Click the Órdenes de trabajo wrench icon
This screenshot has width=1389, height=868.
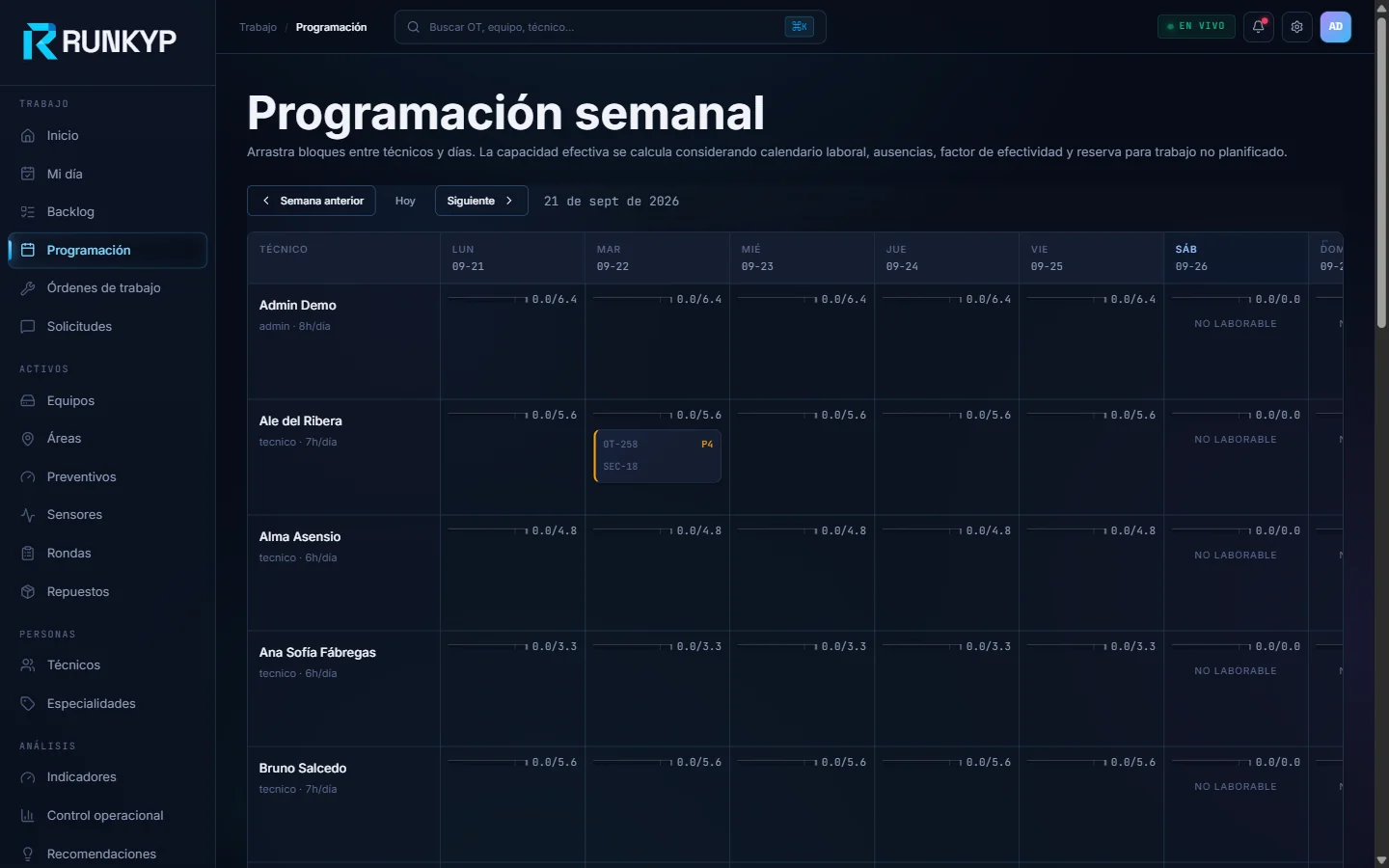28,288
